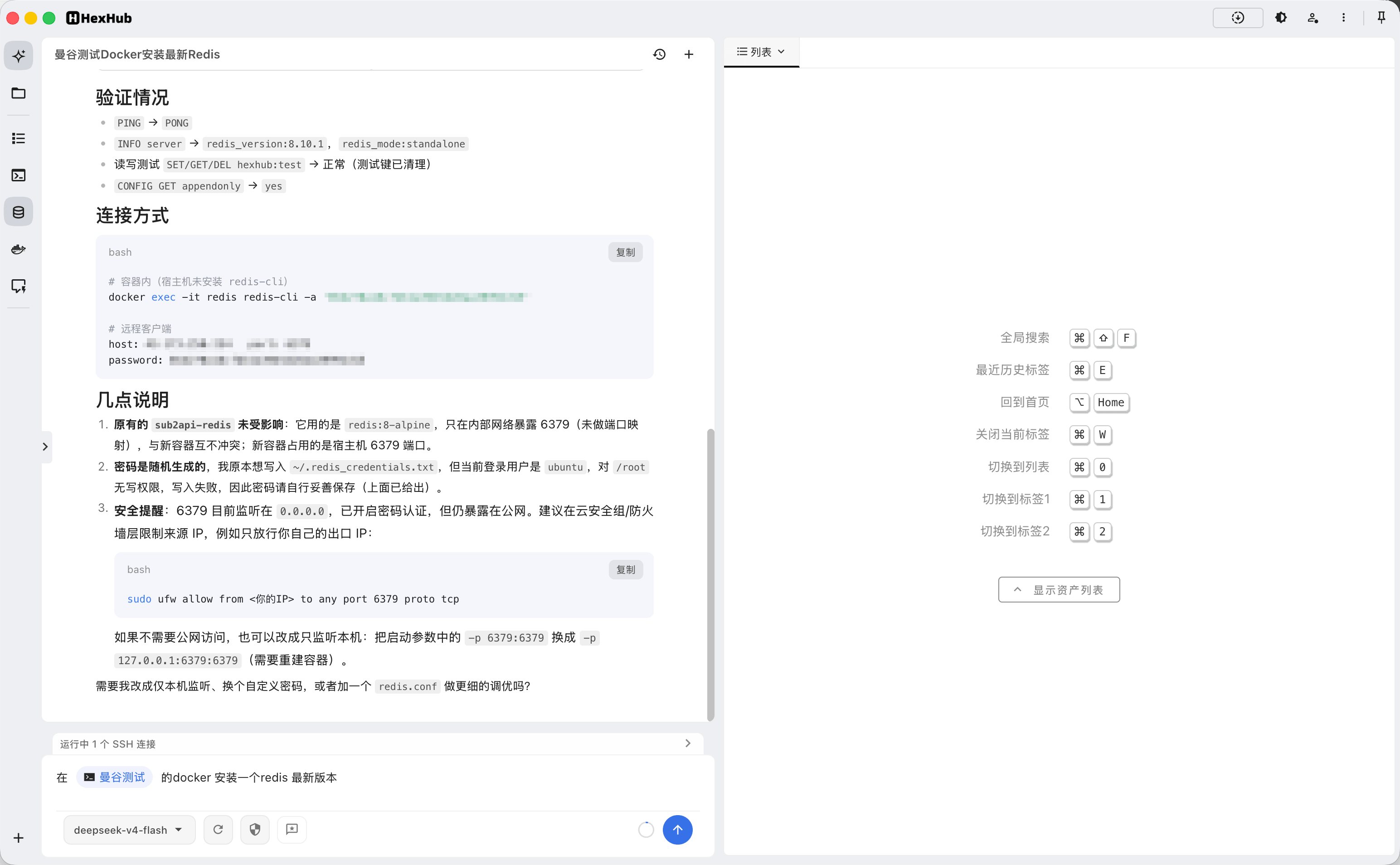Click the ~/.redis_credentials.txt inline code
1400x865 pixels.
point(363,467)
